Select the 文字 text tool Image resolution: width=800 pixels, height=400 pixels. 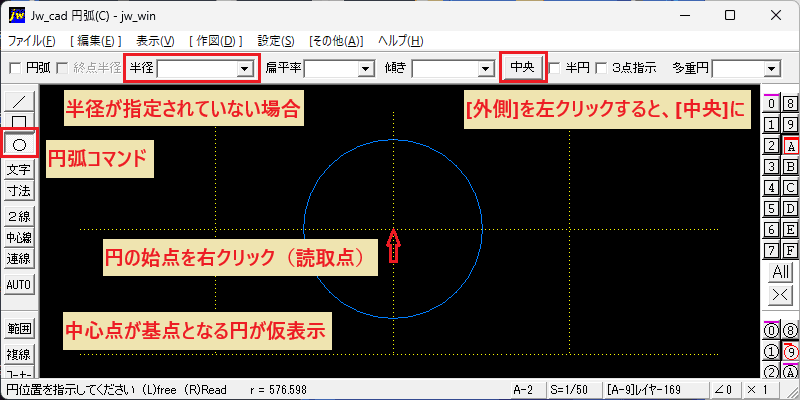(x=19, y=169)
